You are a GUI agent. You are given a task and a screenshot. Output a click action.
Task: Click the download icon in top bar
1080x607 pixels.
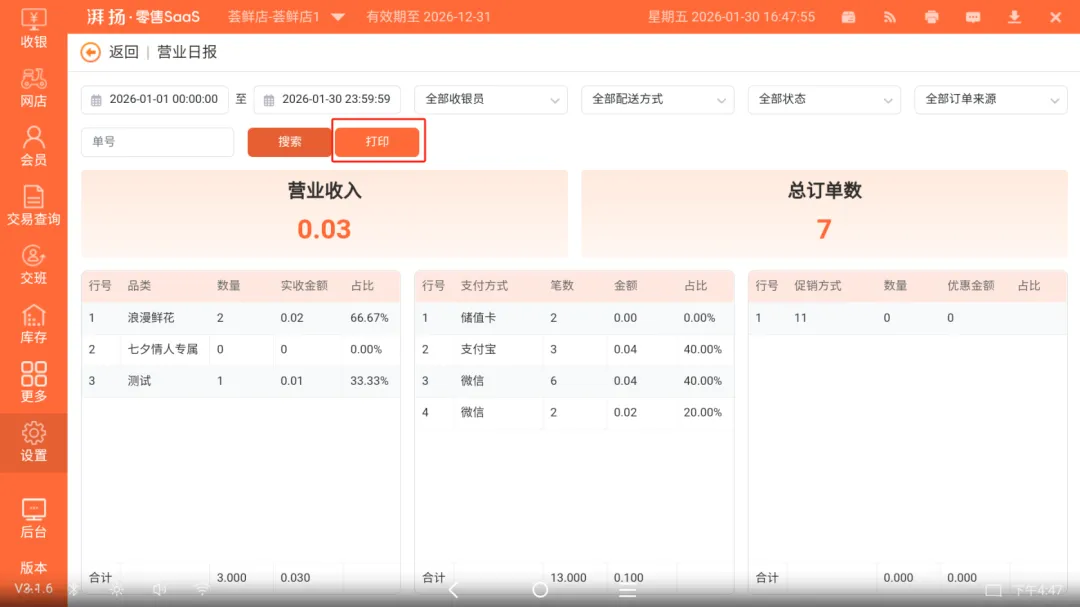click(x=1014, y=17)
